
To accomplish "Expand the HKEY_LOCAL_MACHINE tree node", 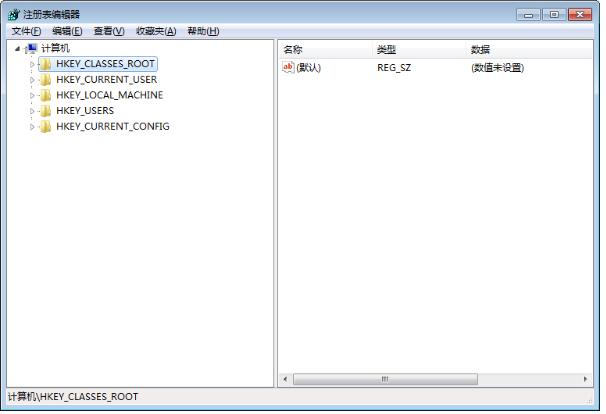I will (x=32, y=95).
